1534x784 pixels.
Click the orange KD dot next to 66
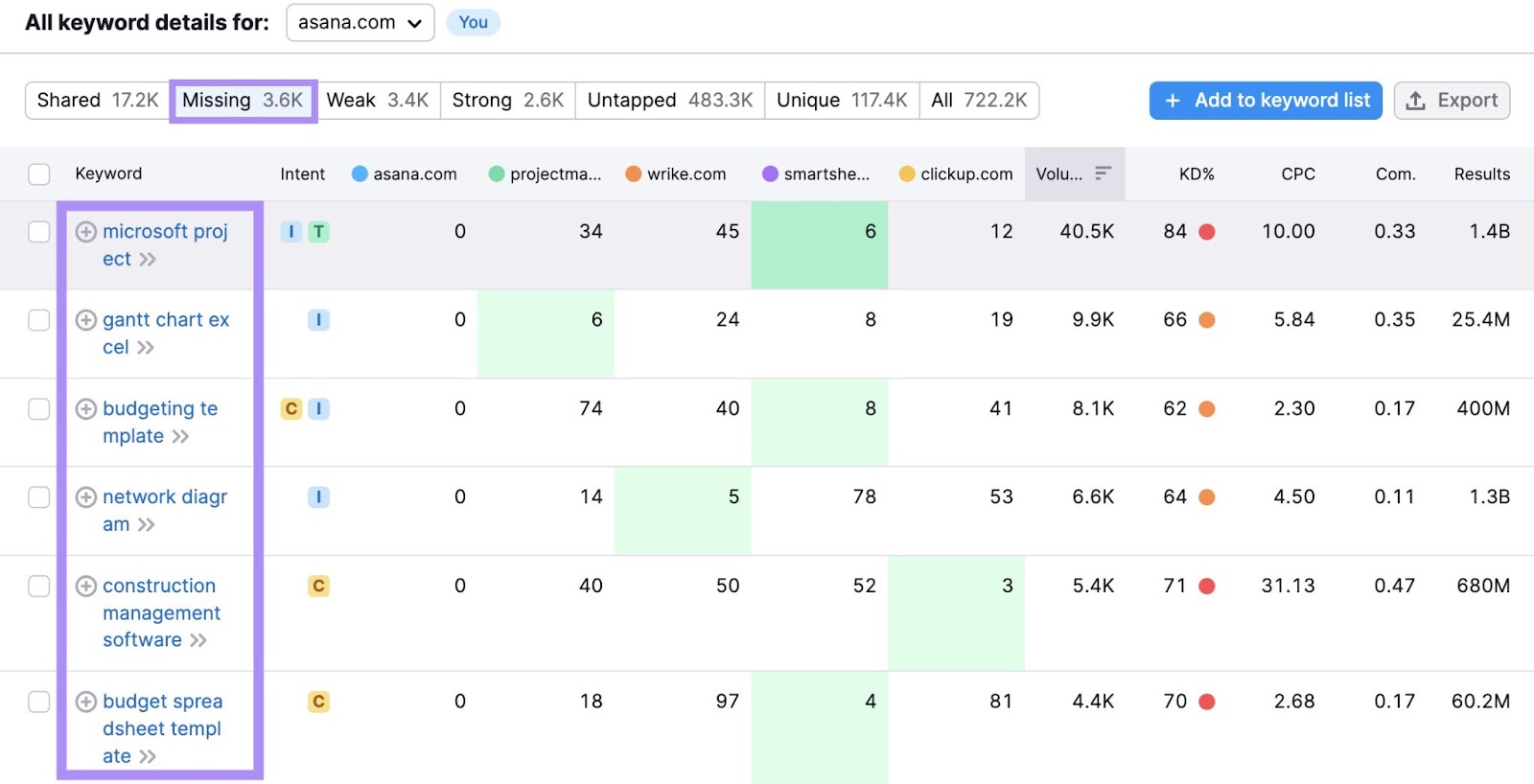tap(1207, 320)
